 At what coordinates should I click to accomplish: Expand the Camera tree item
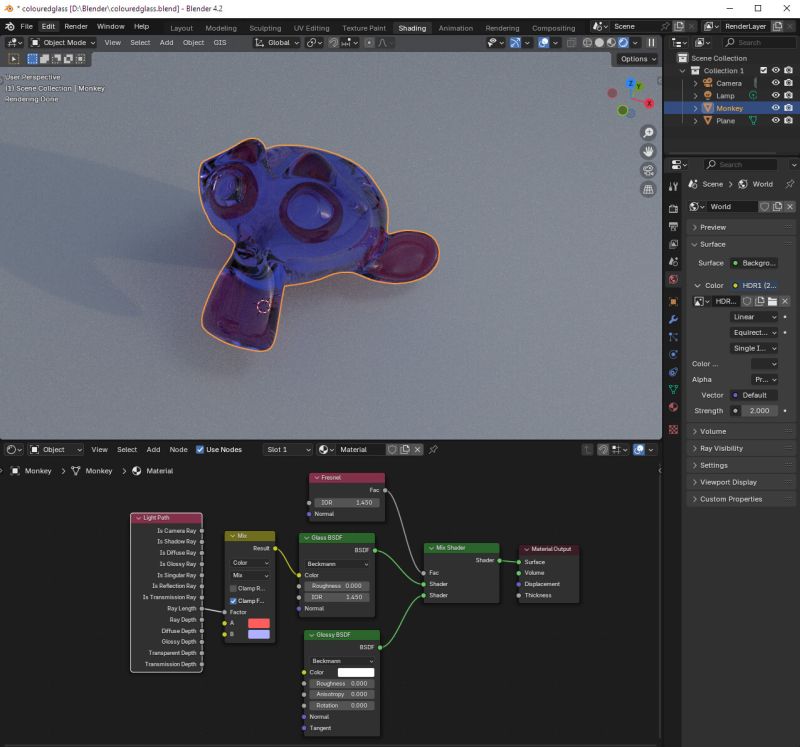[x=695, y=83]
